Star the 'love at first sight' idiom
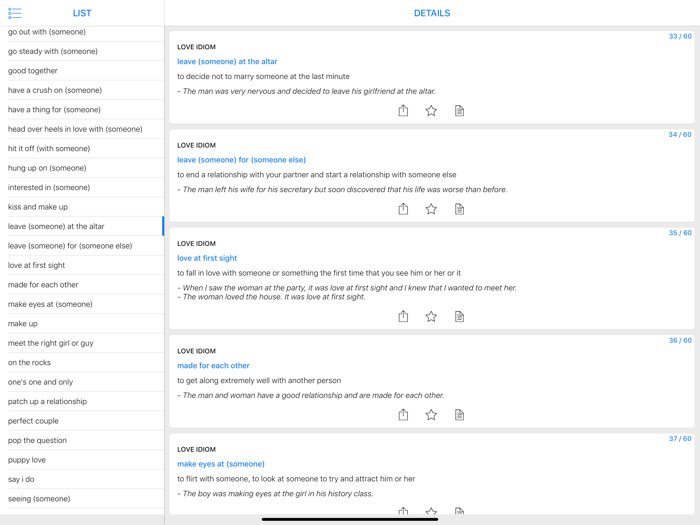 (431, 317)
